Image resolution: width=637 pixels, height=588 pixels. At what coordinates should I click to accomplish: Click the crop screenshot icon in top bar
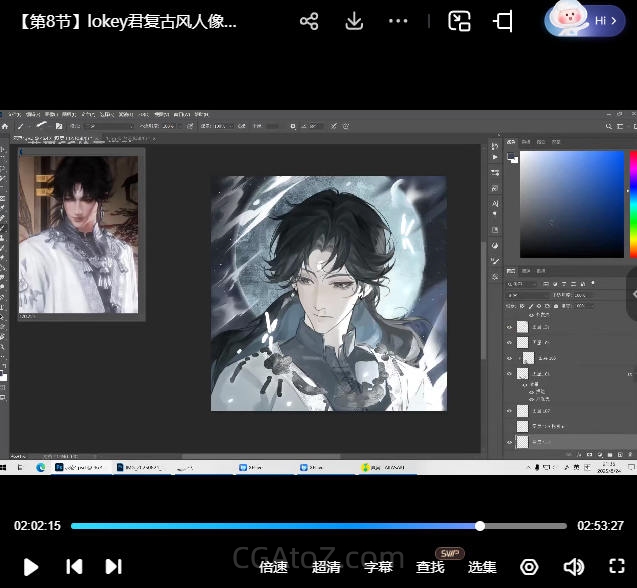[503, 21]
